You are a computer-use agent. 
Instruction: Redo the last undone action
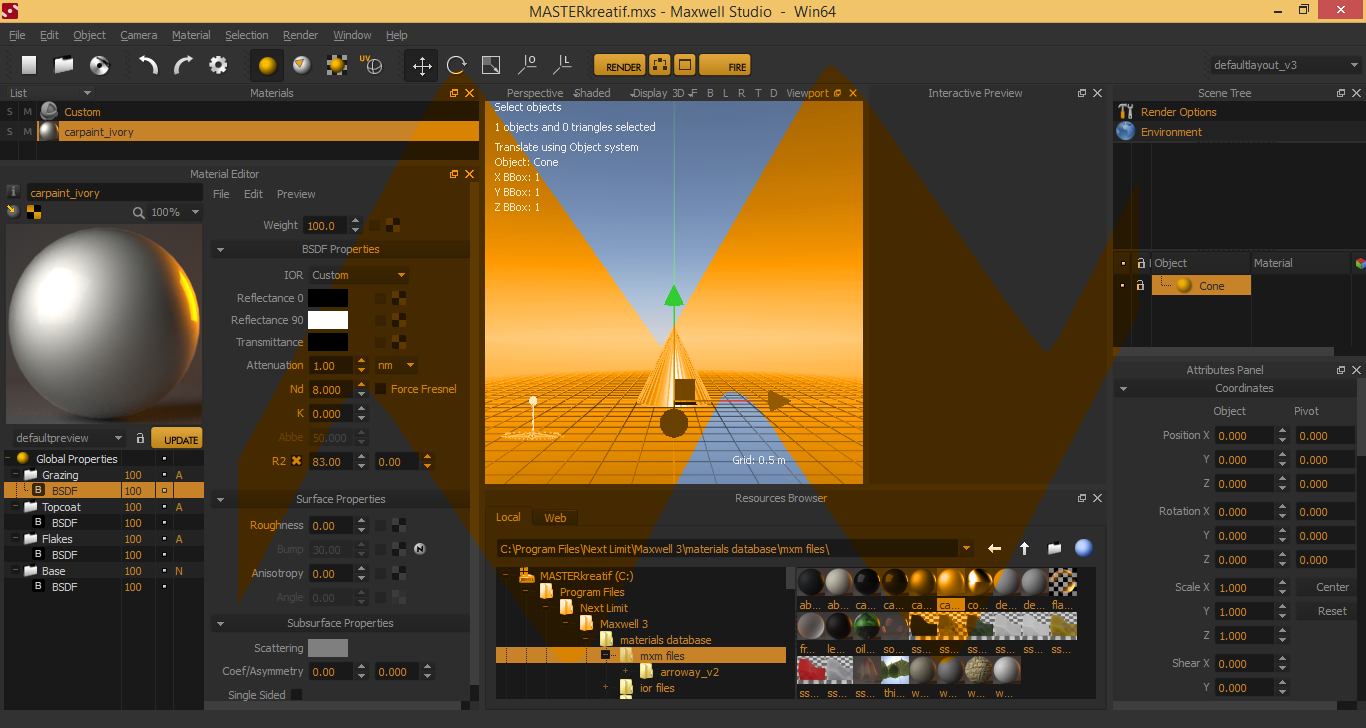(x=183, y=66)
